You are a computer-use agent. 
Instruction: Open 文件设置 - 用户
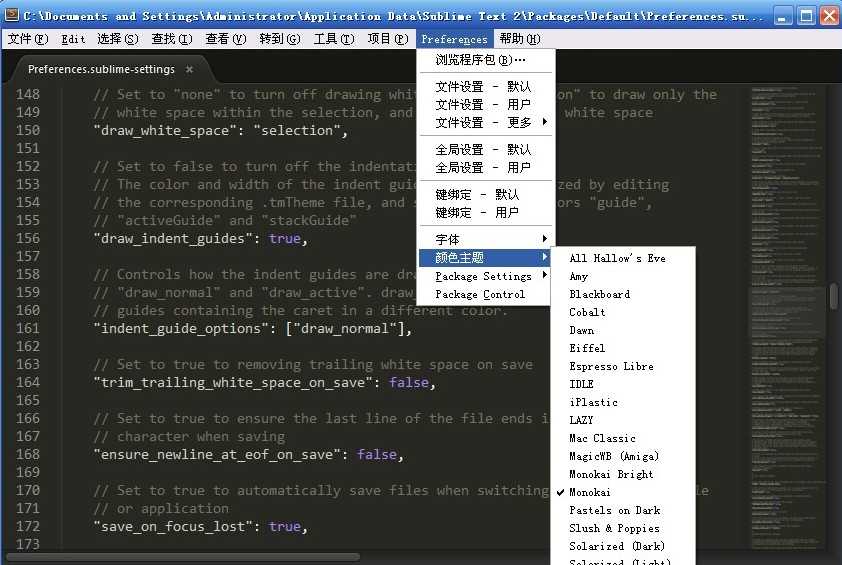pyautogui.click(x=485, y=105)
